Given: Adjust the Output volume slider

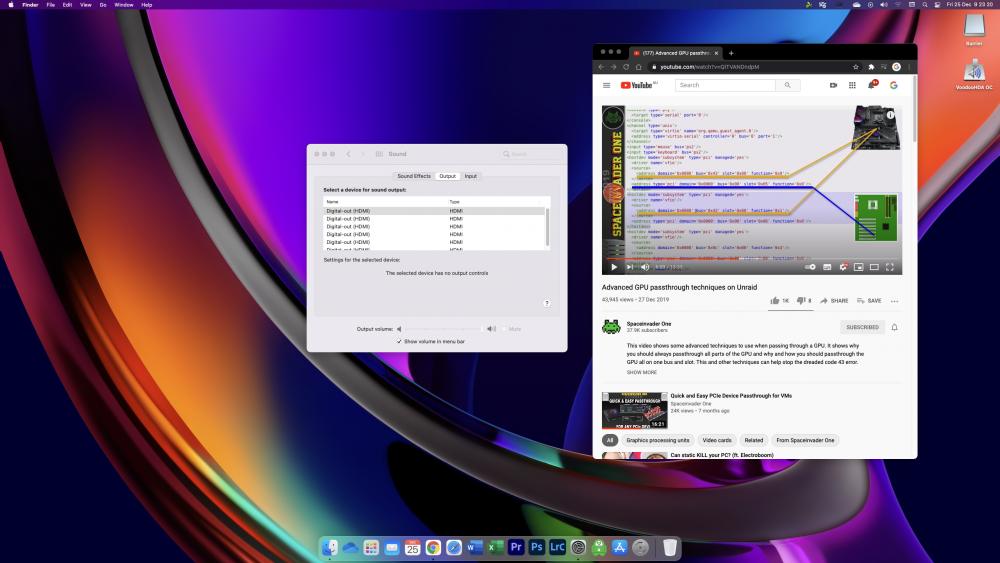Looking at the screenshot, I should [445, 329].
